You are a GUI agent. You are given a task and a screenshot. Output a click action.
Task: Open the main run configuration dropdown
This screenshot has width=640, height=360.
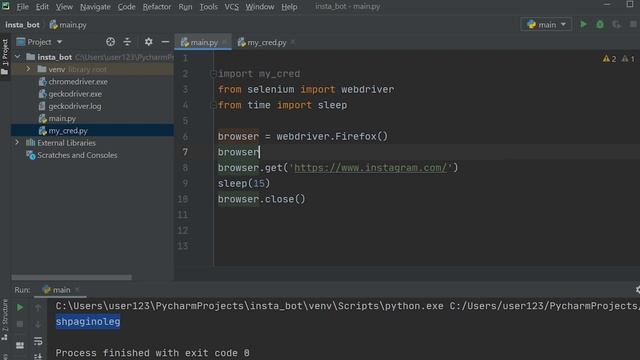[546, 24]
